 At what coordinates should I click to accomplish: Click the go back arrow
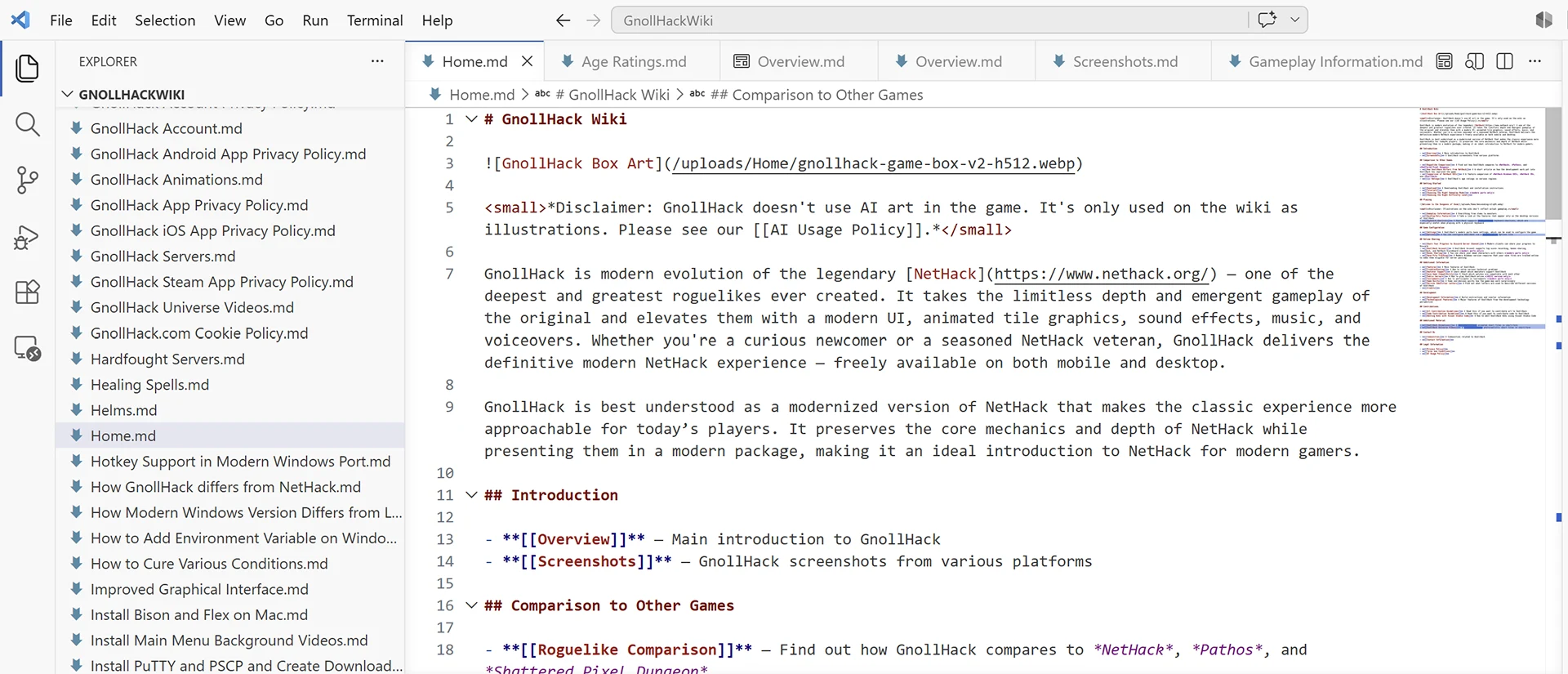pos(563,20)
